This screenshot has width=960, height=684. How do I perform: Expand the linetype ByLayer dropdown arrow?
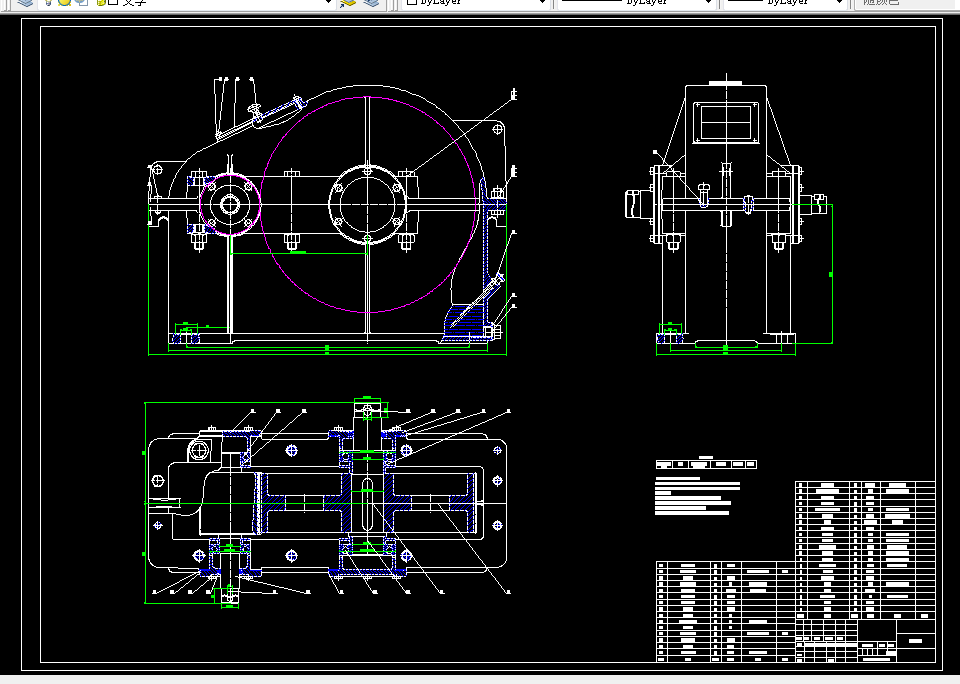click(708, 2)
